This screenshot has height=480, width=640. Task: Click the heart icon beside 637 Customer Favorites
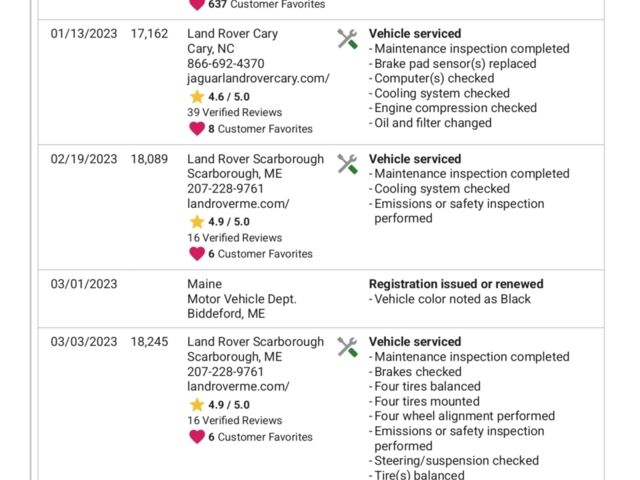point(197,4)
